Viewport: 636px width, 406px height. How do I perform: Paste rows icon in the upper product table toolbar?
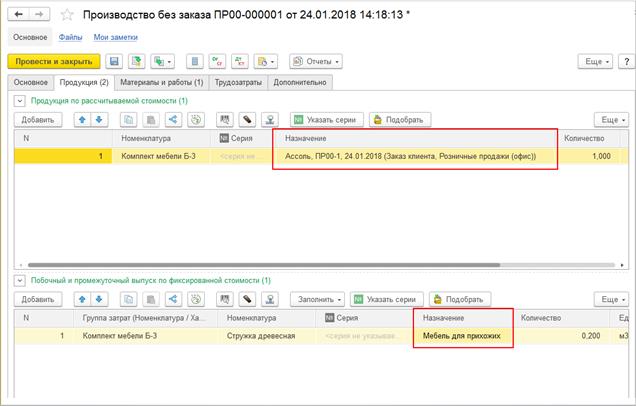pos(151,120)
